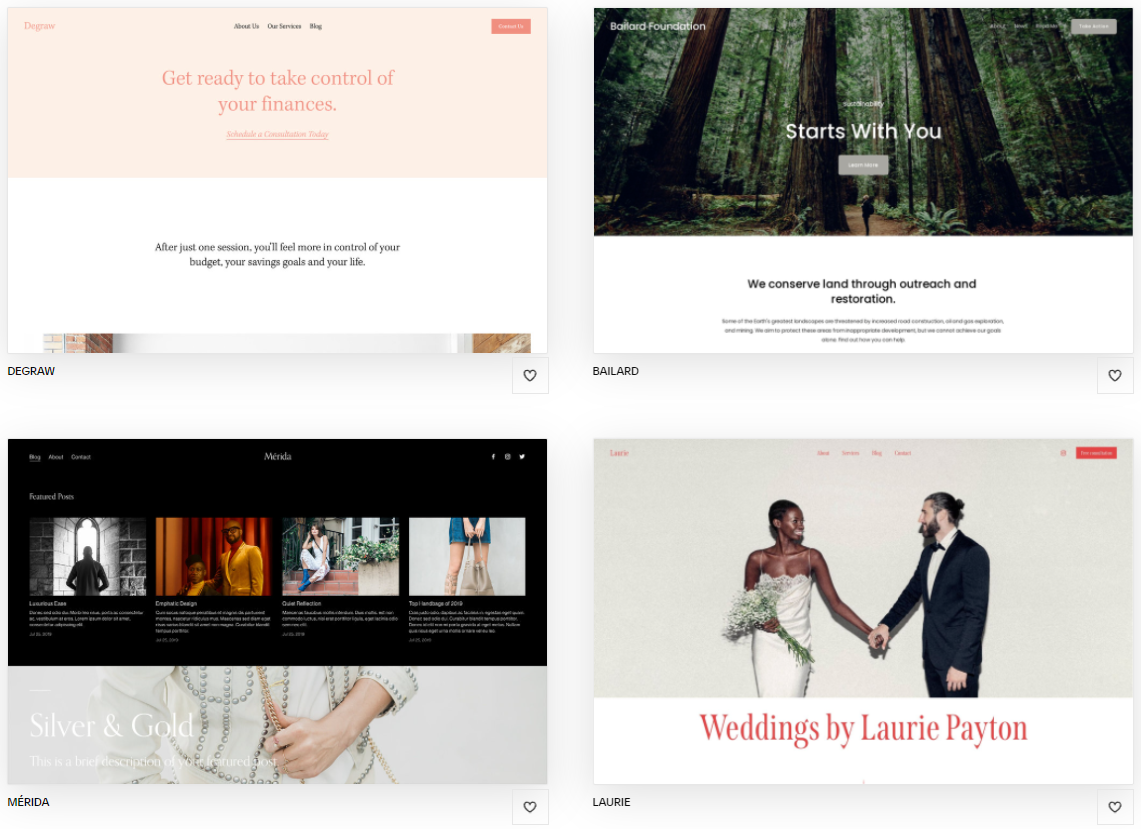Select Our Services in Degraw preview menu
Screen dimensions: 1141x829
click(x=284, y=26)
